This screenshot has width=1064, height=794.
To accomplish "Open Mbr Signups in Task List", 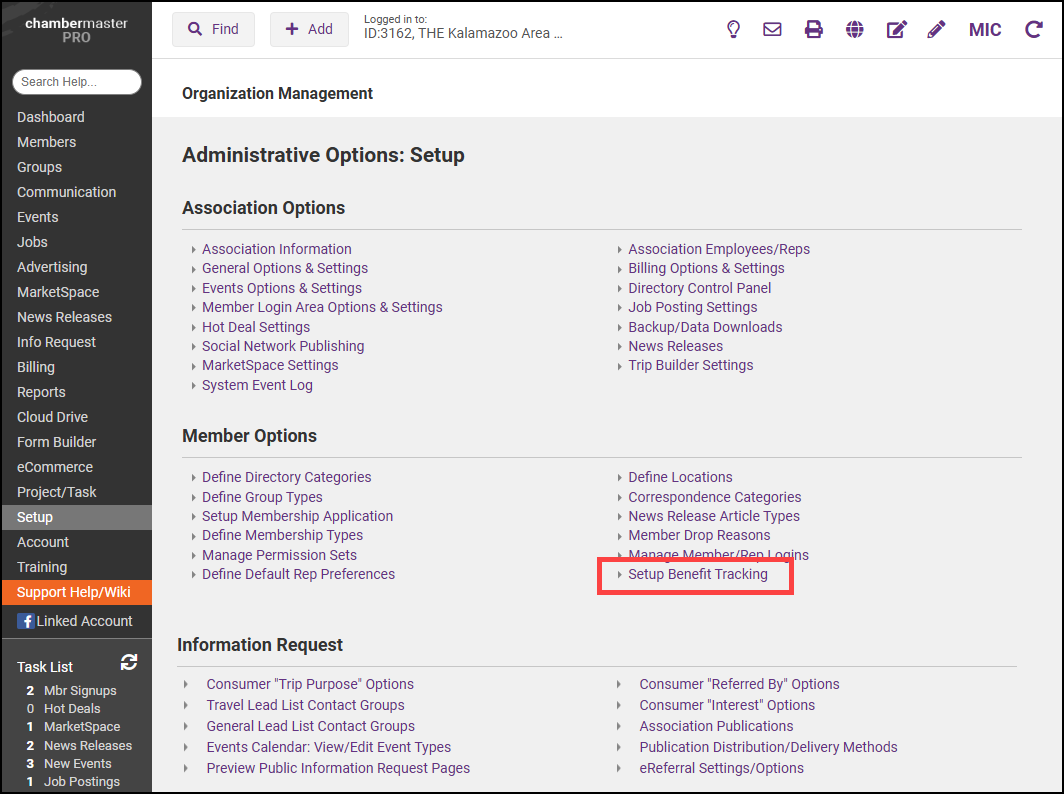I will [x=80, y=690].
